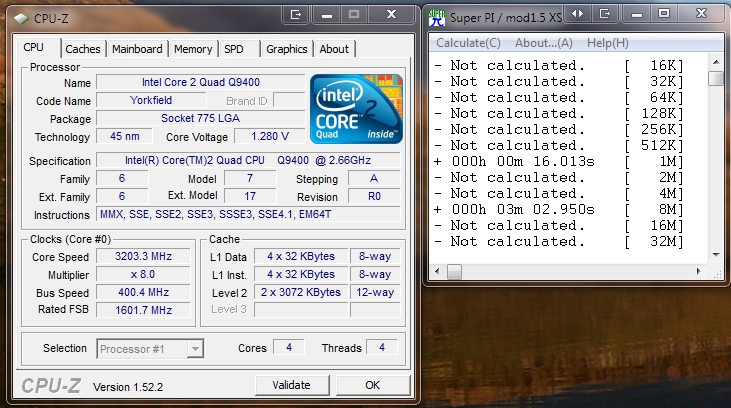Select the CPU tab
The height and width of the screenshot is (408, 731).
34,48
